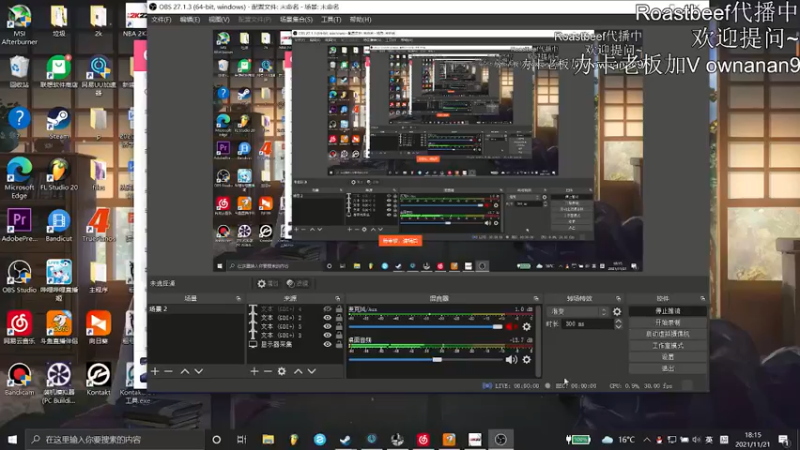Remove the selected scene with the minus icon
800x450 pixels.
click(168, 371)
